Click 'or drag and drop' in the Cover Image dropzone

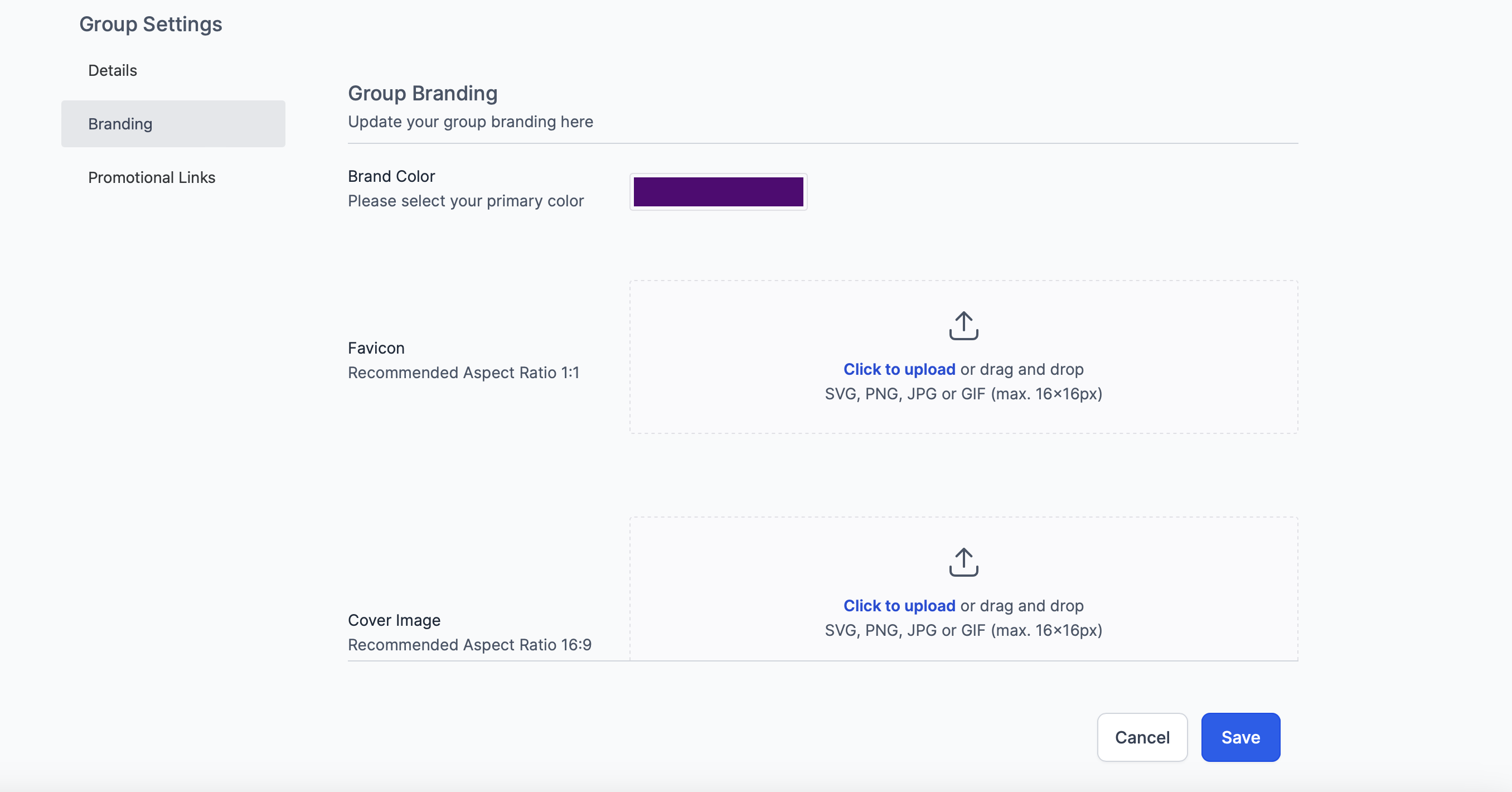point(1022,606)
